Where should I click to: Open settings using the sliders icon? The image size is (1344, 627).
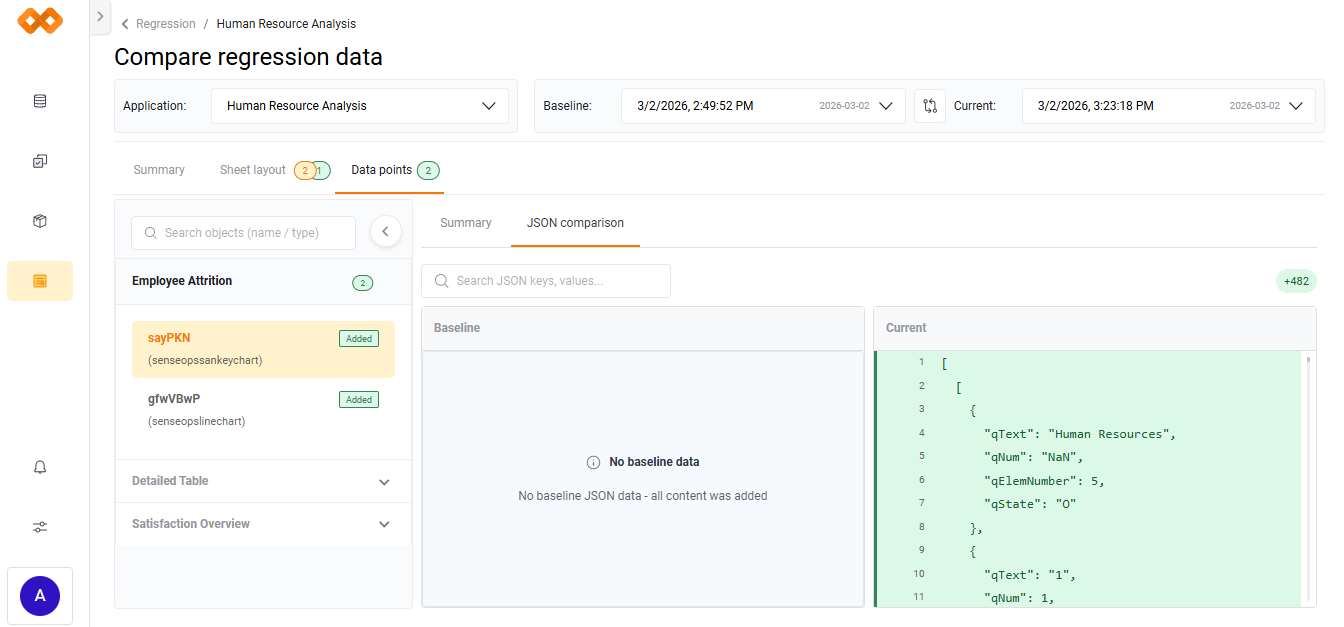39,527
